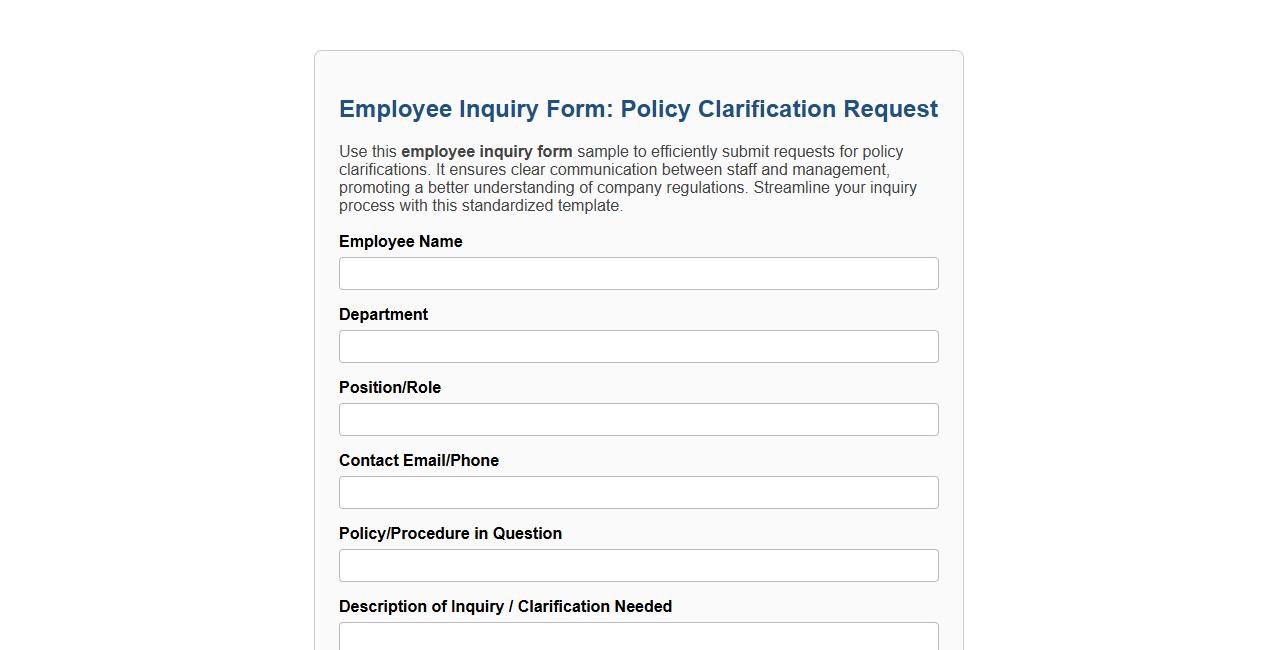Click the Position/Role input field
The image size is (1278, 650).
(638, 419)
